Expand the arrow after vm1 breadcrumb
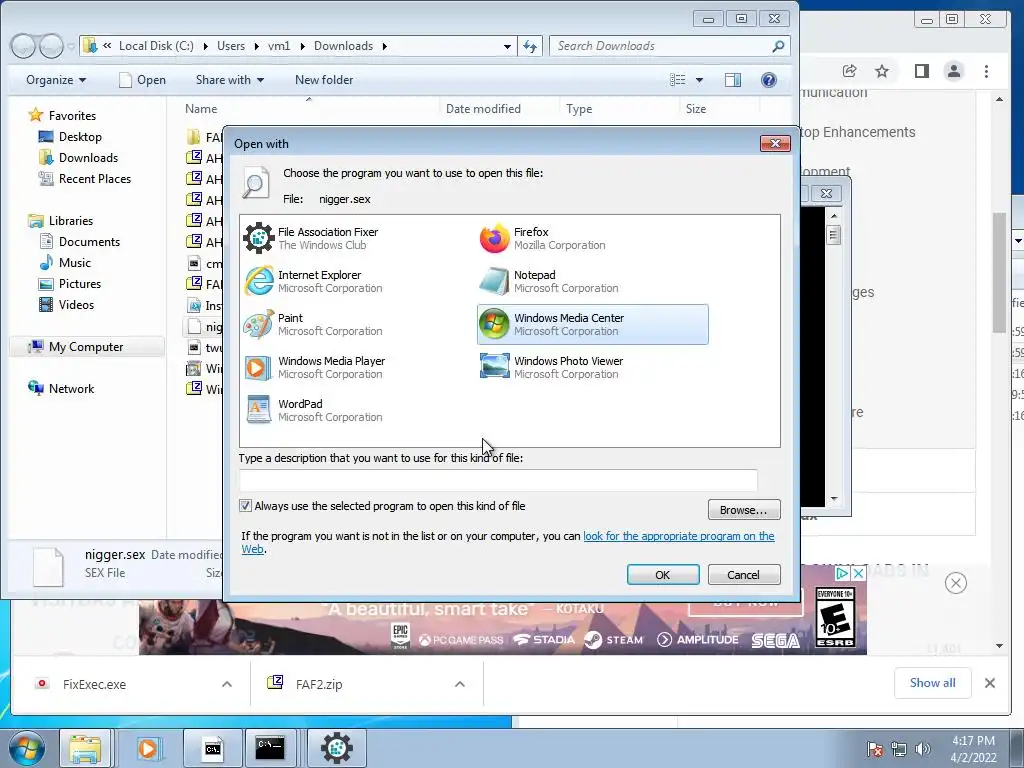The height and width of the screenshot is (768, 1024). 303,46
